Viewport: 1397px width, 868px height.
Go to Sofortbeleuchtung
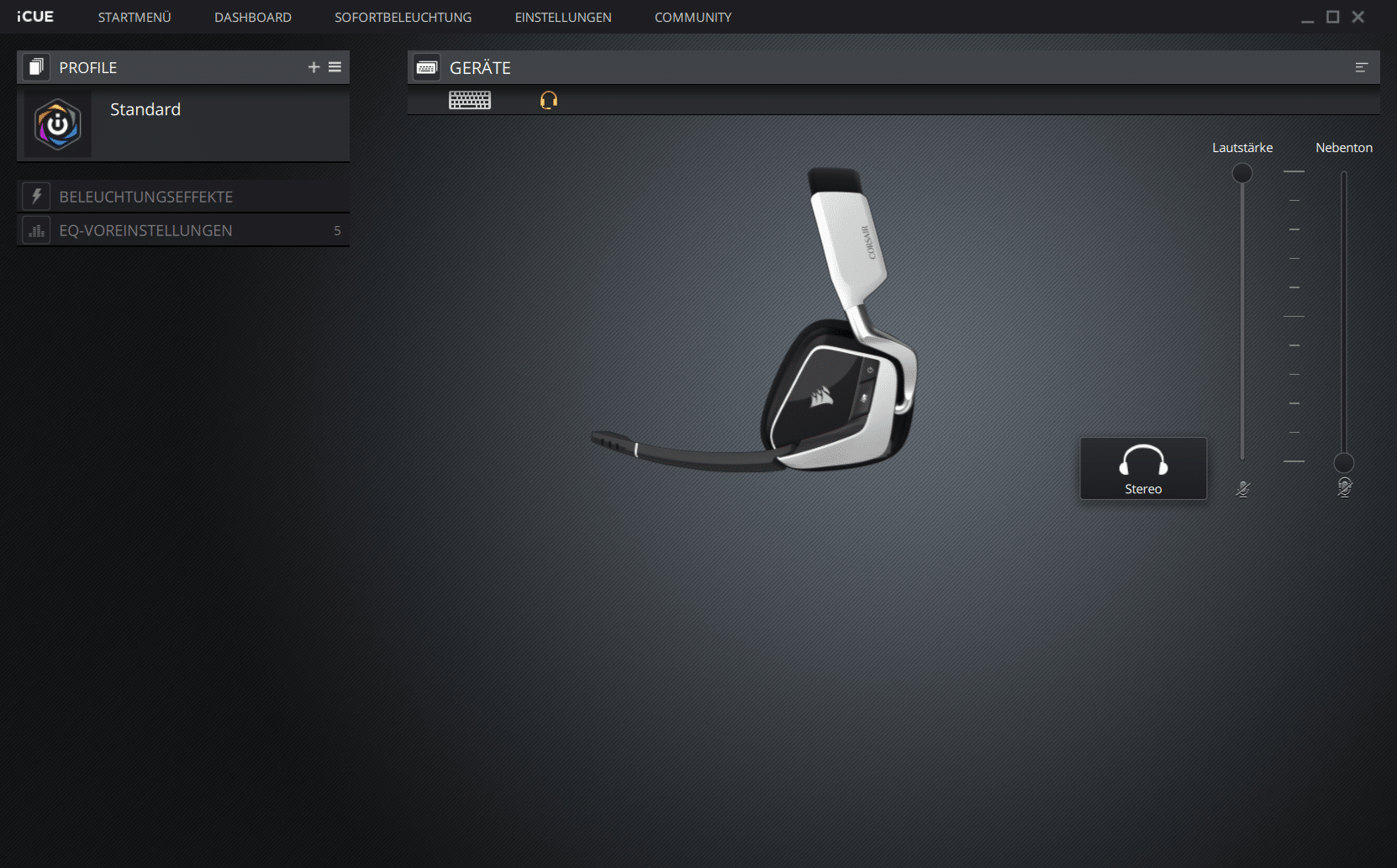[403, 17]
